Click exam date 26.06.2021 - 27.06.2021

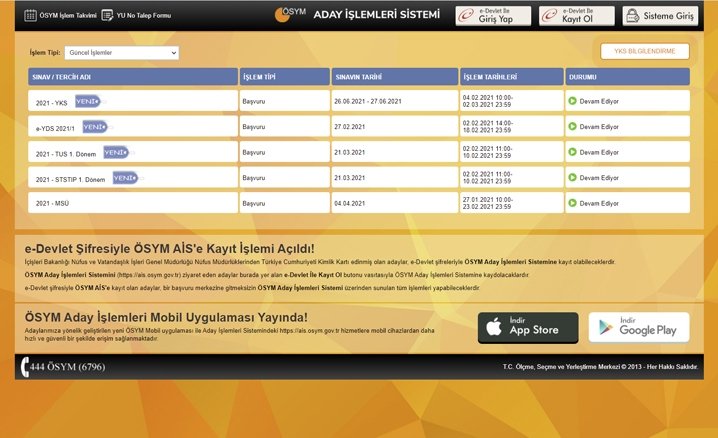368,101
